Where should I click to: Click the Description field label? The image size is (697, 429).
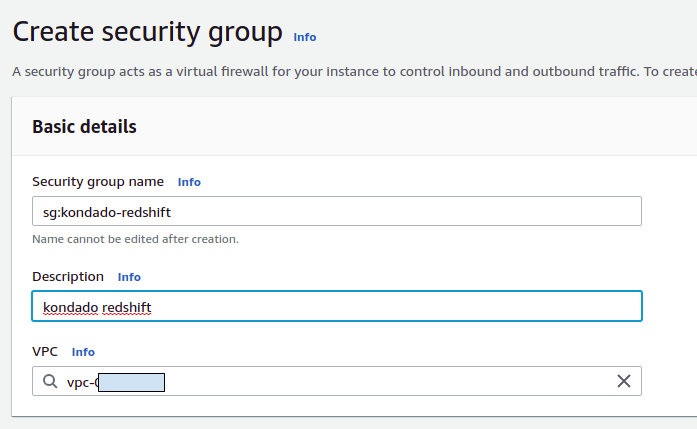coord(68,277)
